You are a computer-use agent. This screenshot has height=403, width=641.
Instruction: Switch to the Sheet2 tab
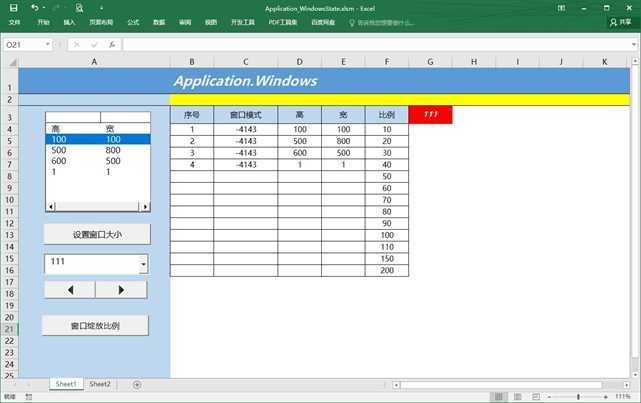point(100,384)
